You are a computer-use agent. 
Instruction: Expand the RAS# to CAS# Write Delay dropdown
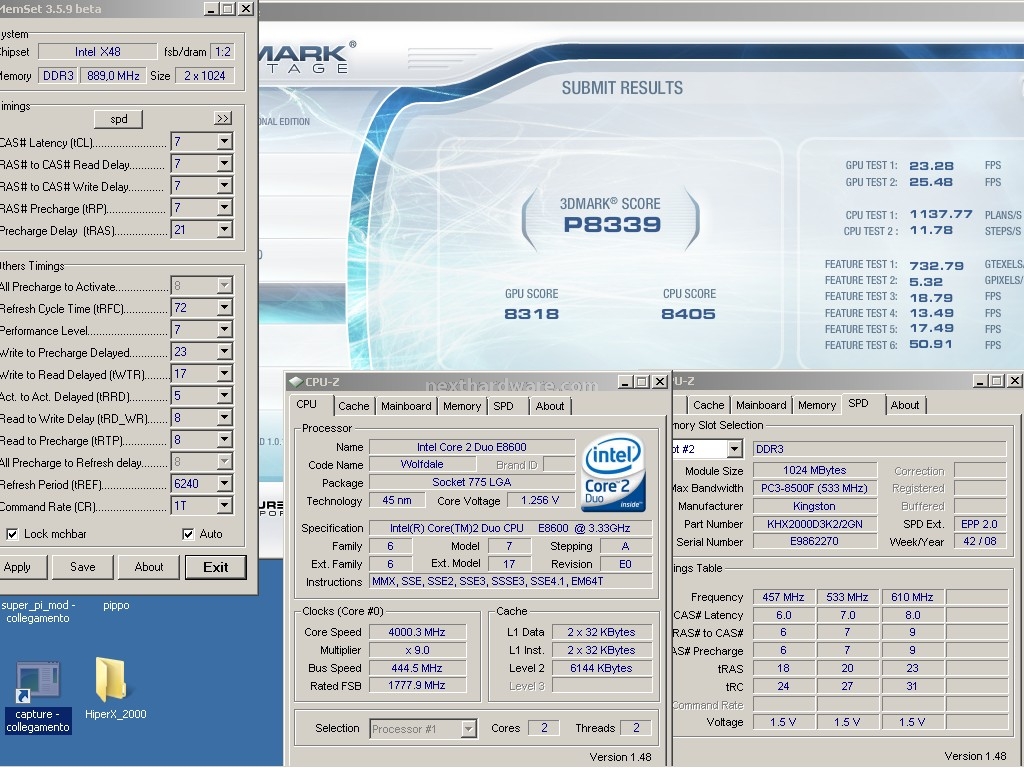(225, 186)
